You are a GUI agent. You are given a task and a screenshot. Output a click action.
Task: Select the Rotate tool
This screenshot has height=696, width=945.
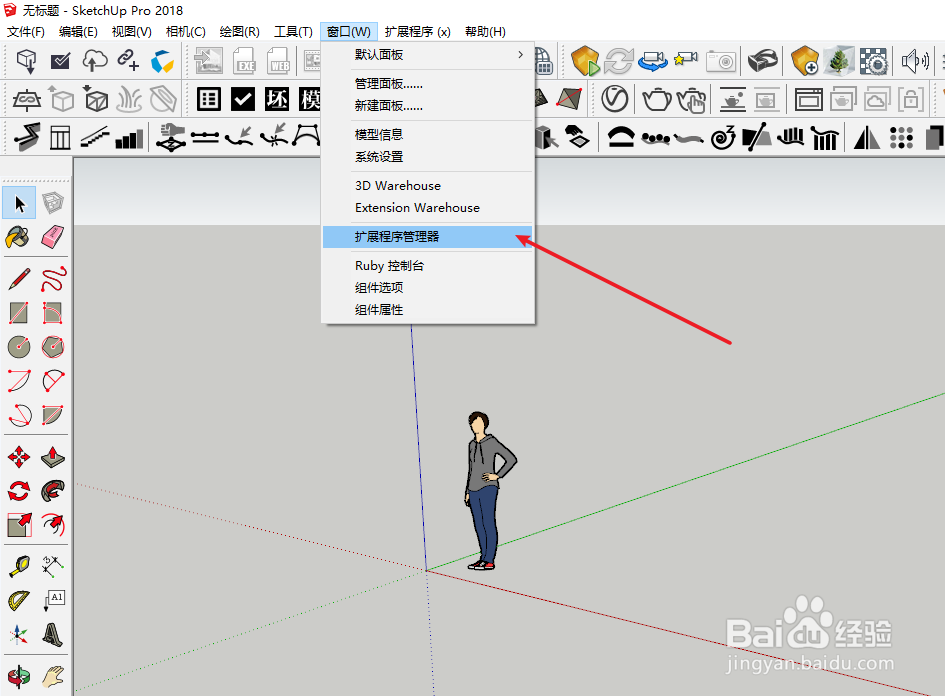19,491
